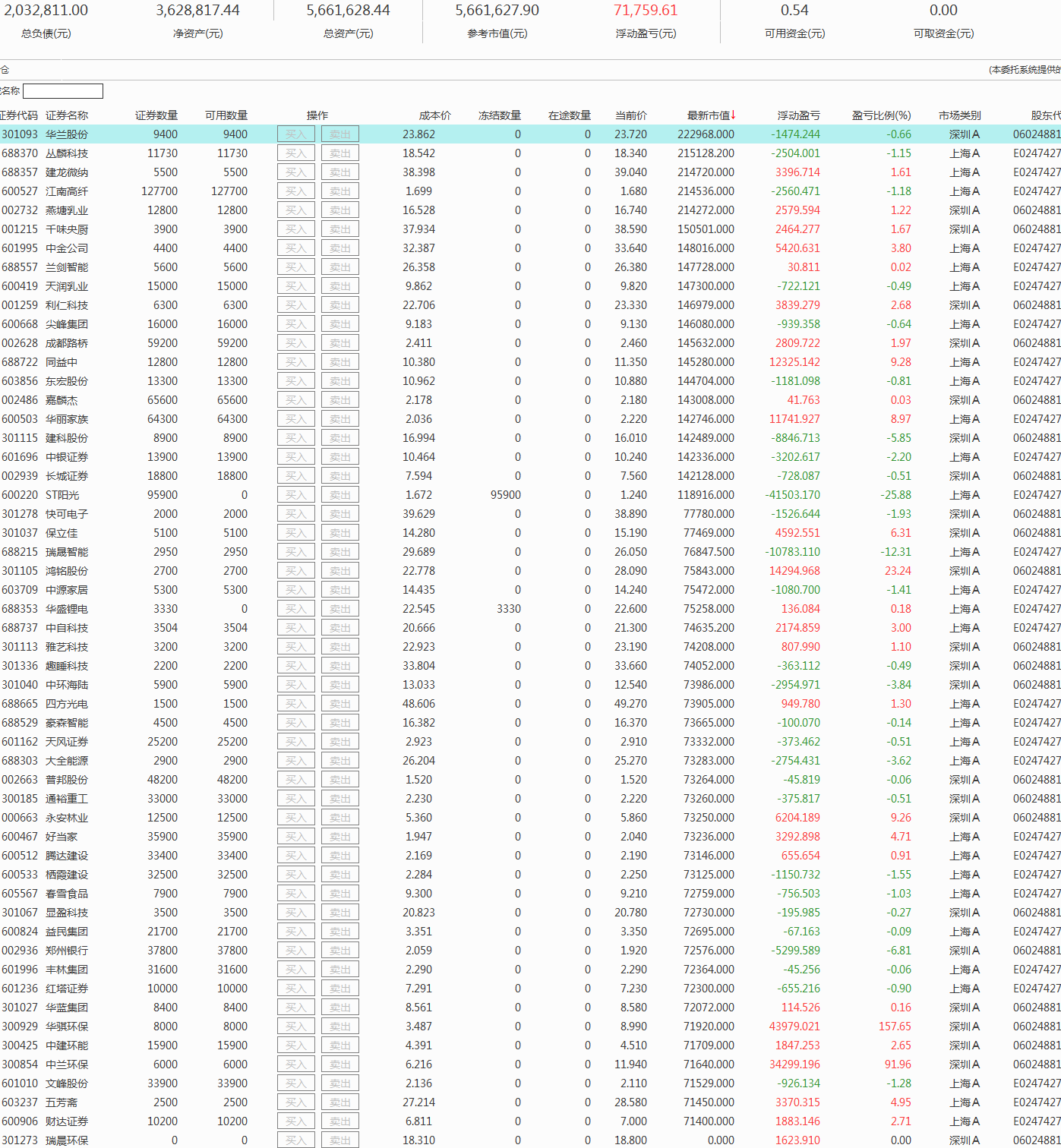The height and width of the screenshot is (1148, 1061).
Task: Click floating profit value 71,759.61
Action: [x=646, y=11]
